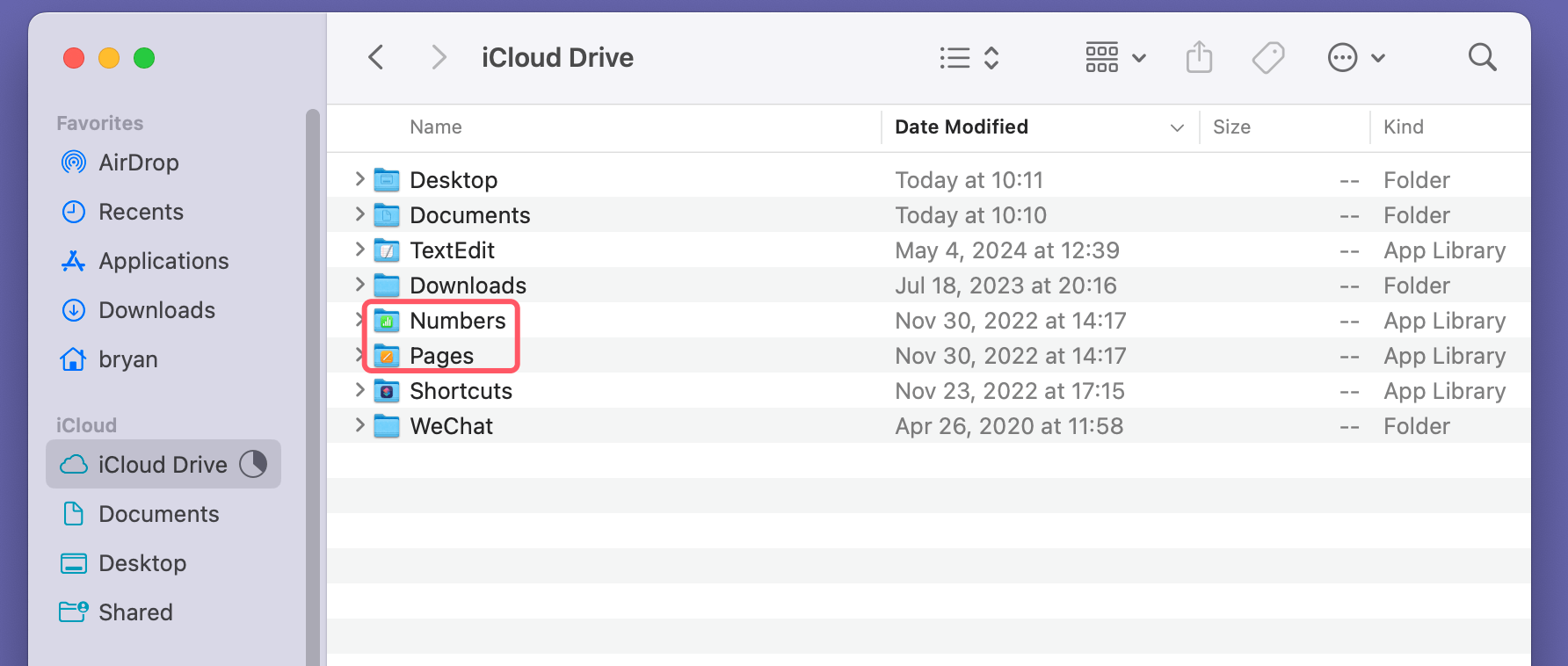The image size is (1568, 666).
Task: Toggle Date Modified sort direction chevron
Action: pyautogui.click(x=1177, y=128)
